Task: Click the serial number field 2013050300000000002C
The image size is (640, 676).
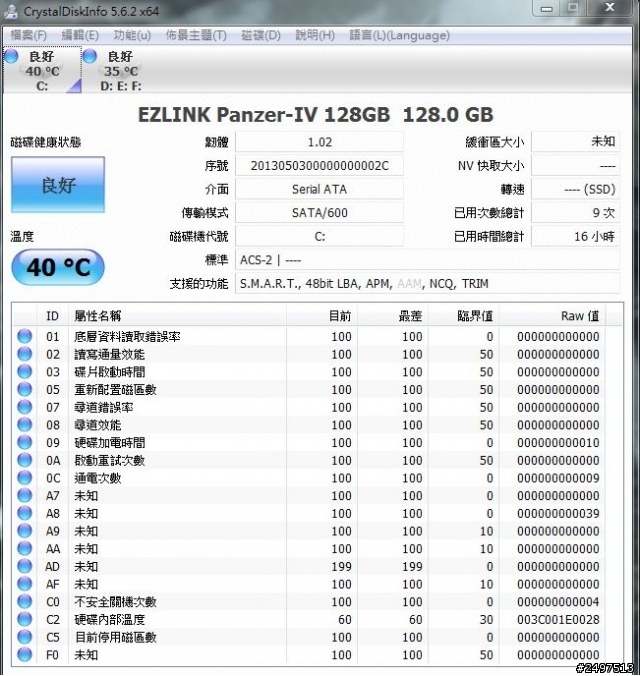Action: click(x=320, y=166)
